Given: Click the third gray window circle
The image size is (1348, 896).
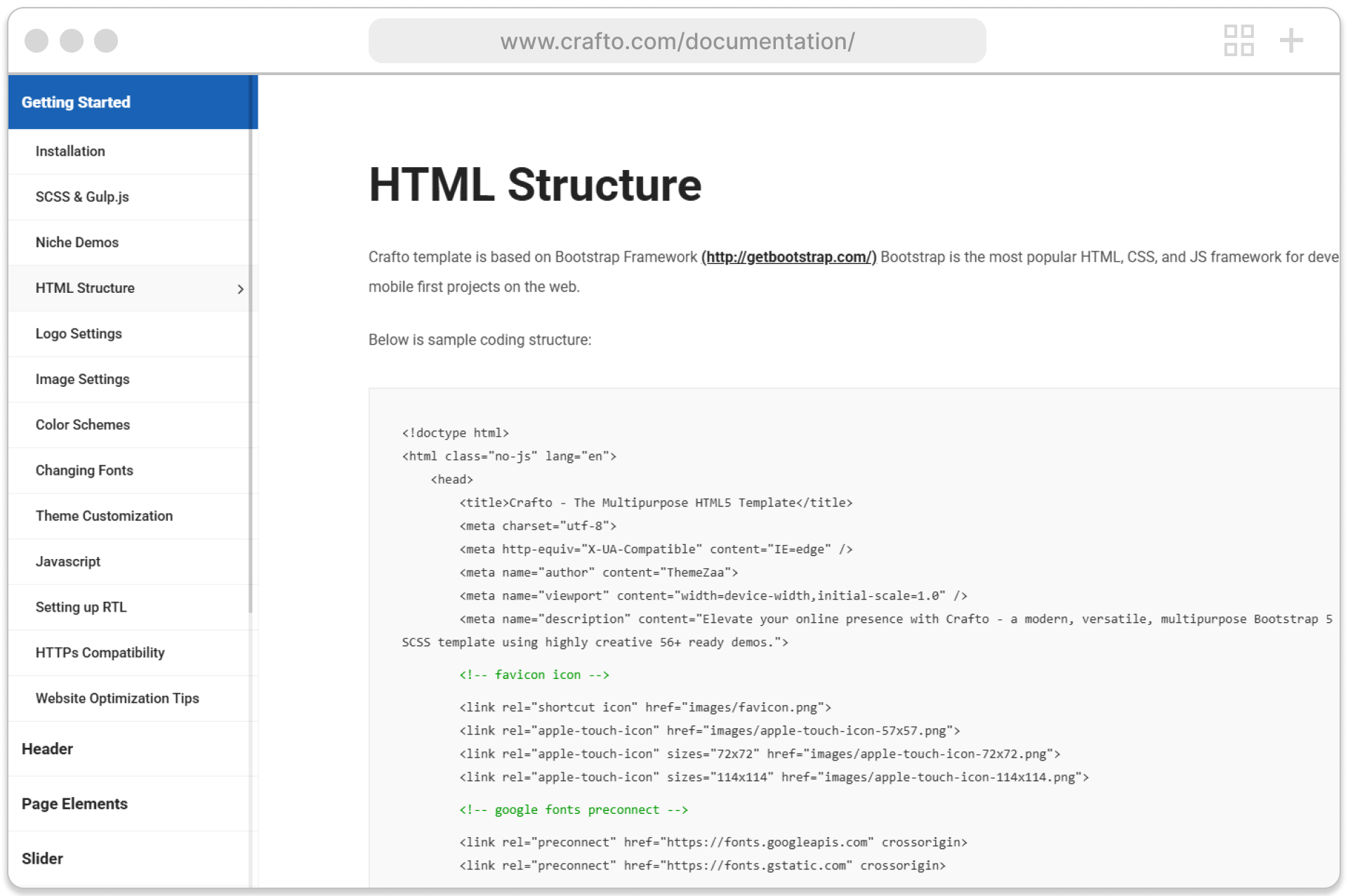Looking at the screenshot, I should [106, 41].
